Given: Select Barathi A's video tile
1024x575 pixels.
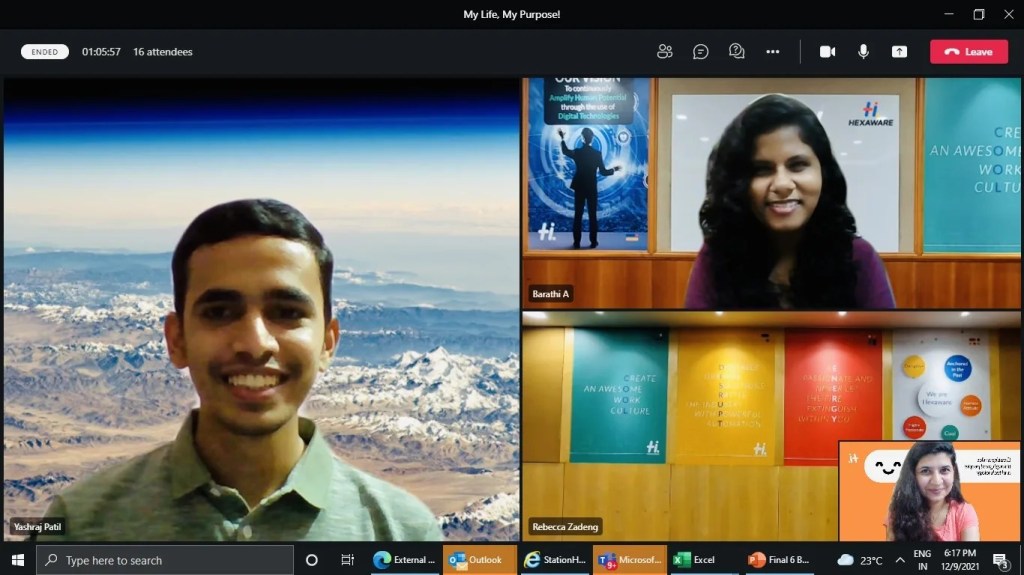Looking at the screenshot, I should pyautogui.click(x=770, y=193).
